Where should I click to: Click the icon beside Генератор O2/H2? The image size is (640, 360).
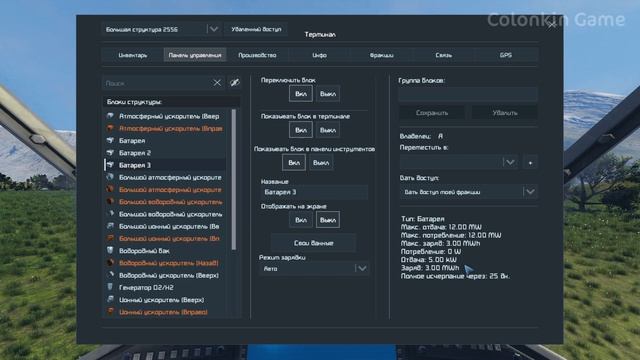[110, 287]
